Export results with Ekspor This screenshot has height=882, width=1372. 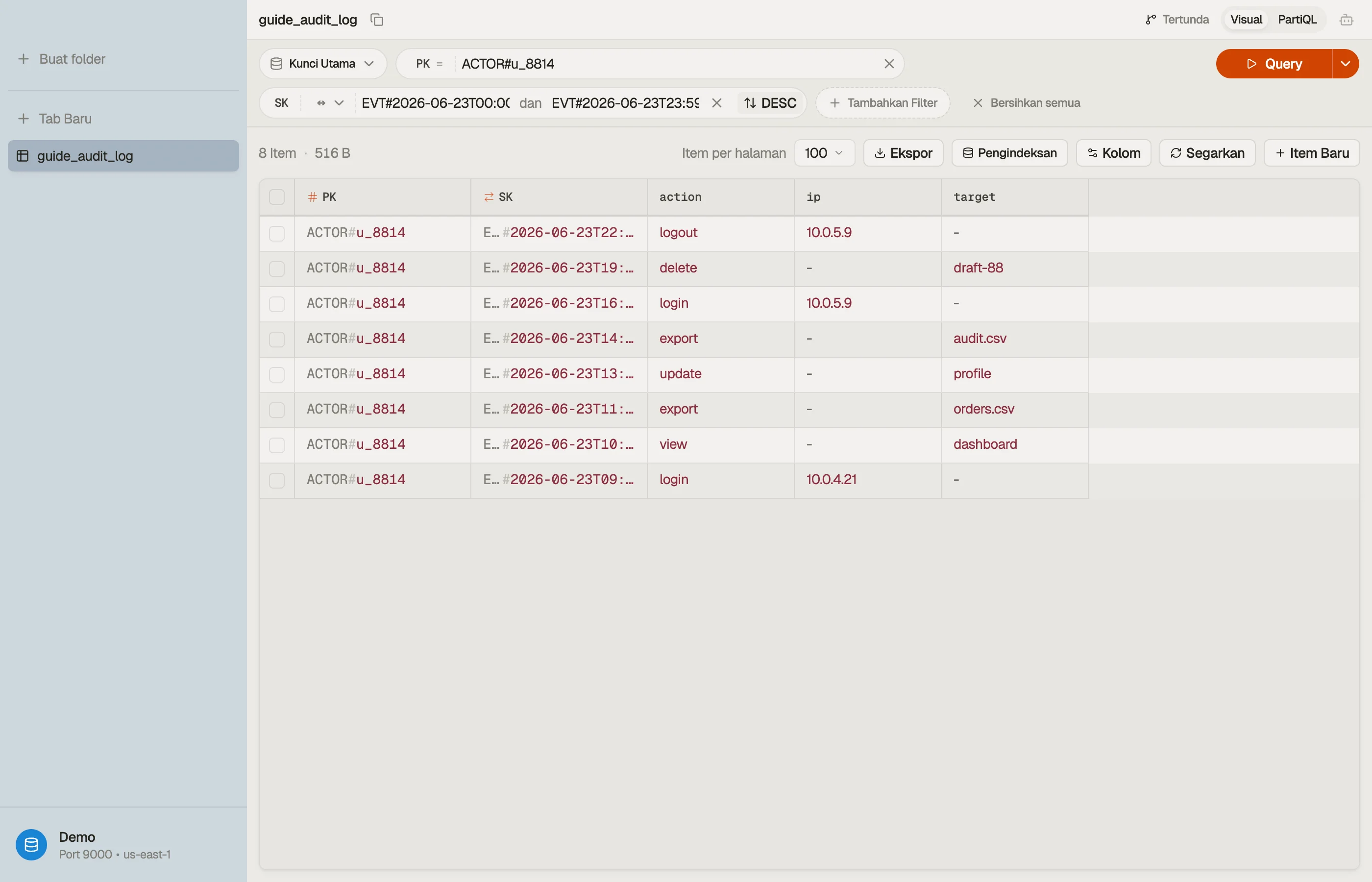[903, 153]
